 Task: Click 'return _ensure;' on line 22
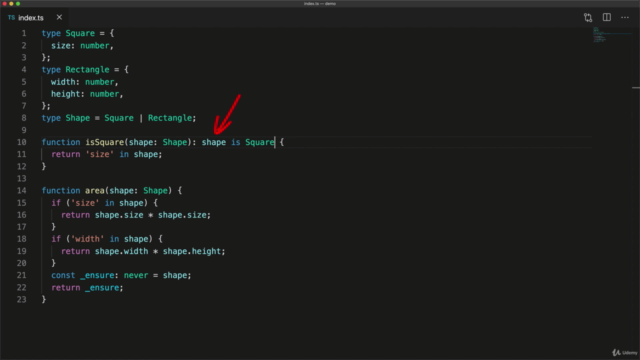(x=87, y=288)
